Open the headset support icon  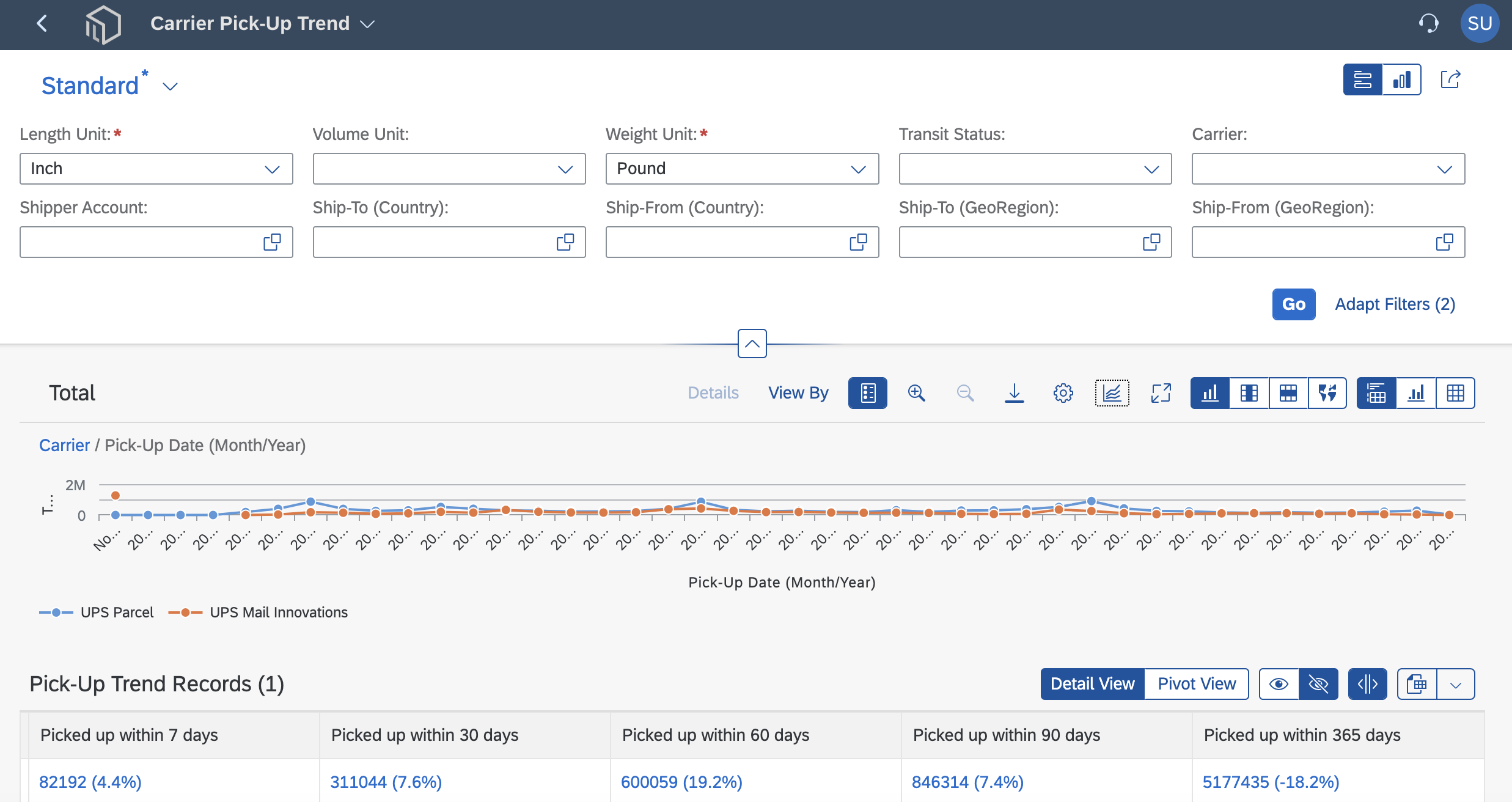1428,24
